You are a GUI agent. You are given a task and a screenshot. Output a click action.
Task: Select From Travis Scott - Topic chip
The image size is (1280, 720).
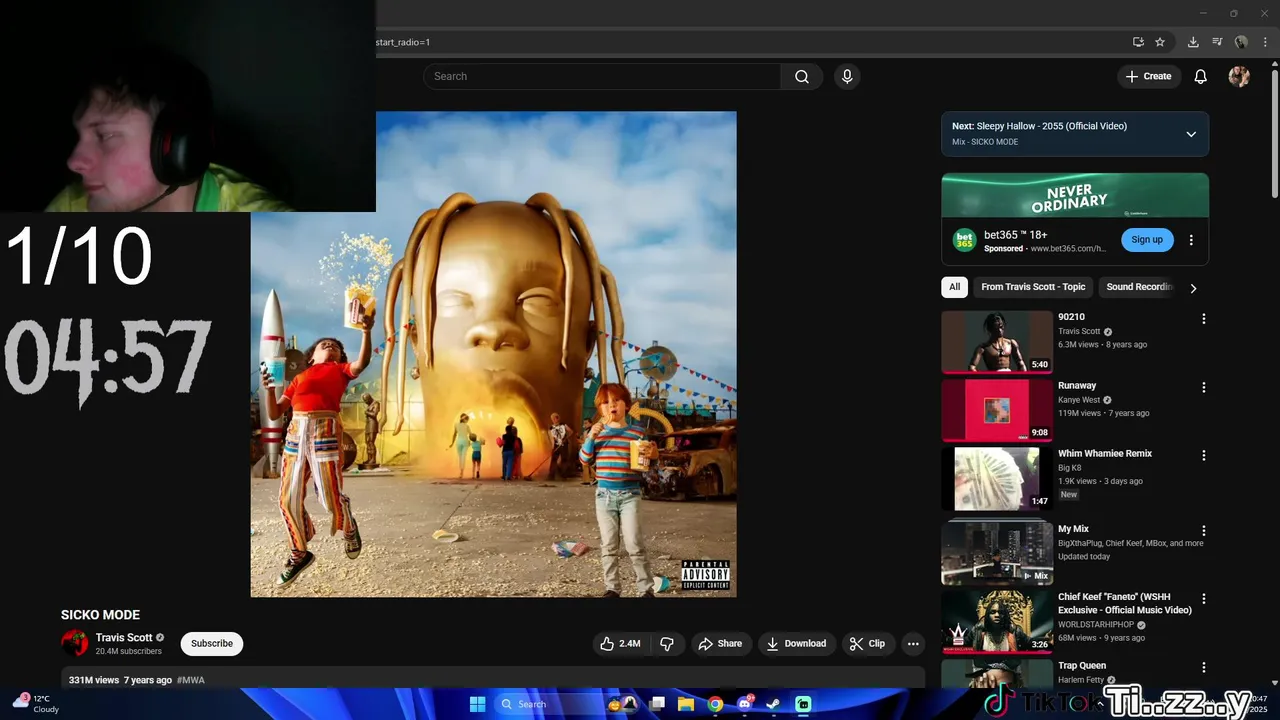coord(1033,287)
